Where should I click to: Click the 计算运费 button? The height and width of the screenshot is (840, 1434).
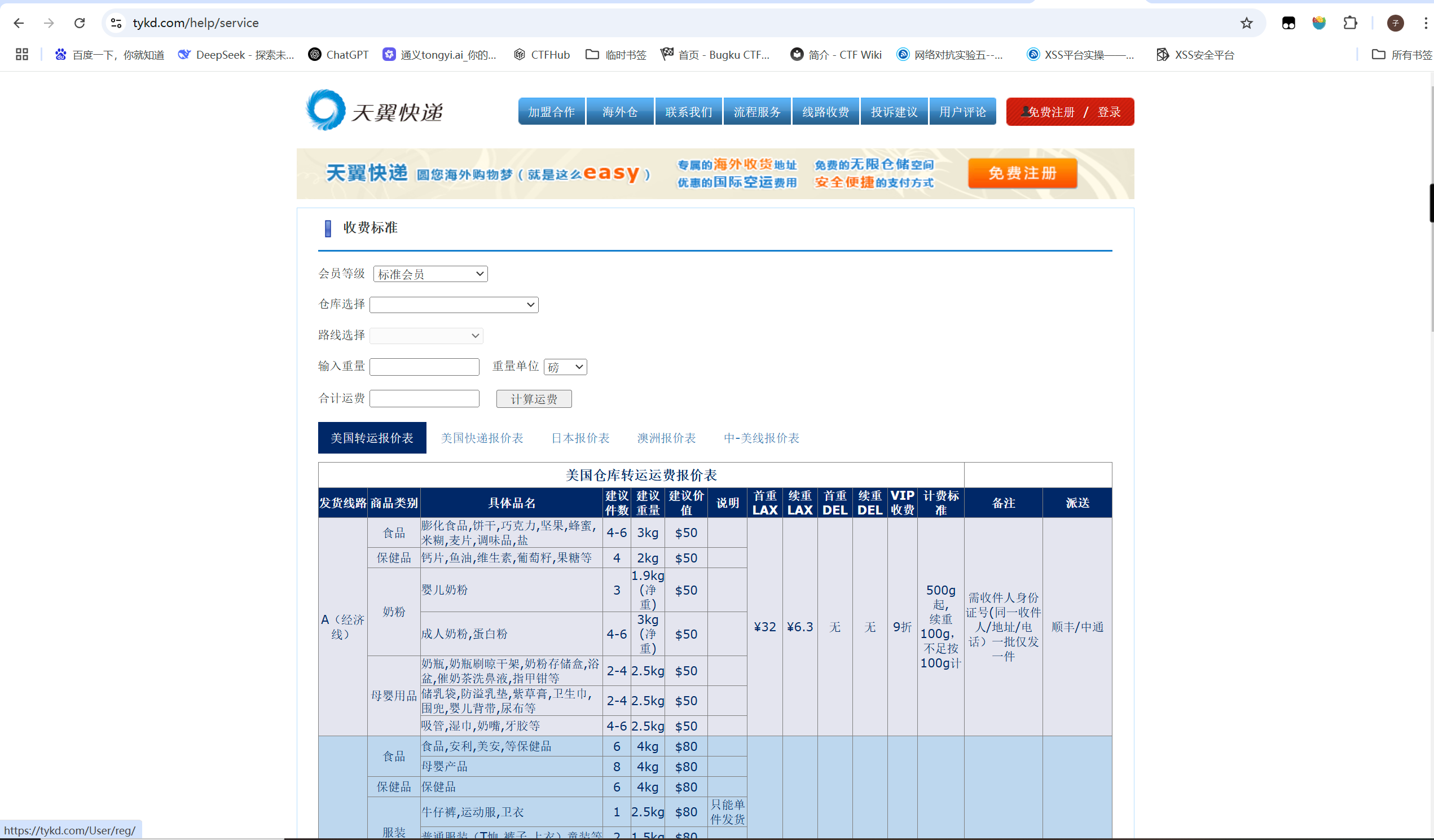point(533,399)
